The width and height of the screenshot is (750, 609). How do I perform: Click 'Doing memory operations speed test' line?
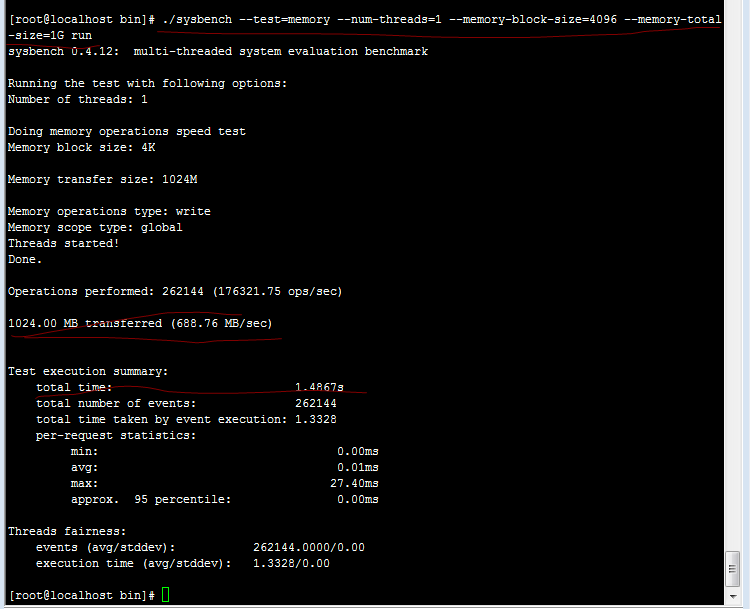127,132
